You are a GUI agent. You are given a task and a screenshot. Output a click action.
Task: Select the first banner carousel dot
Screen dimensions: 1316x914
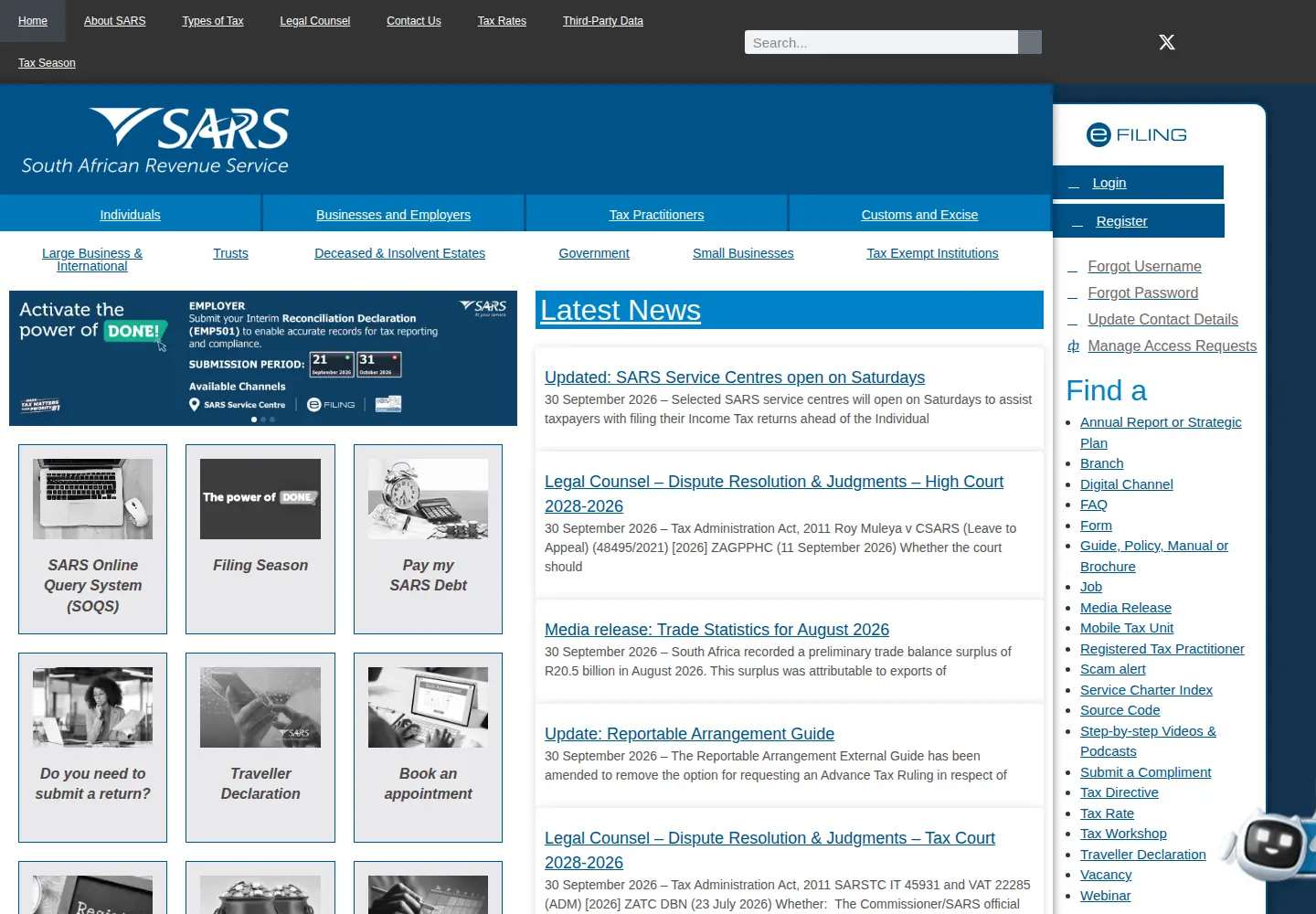[x=254, y=420]
